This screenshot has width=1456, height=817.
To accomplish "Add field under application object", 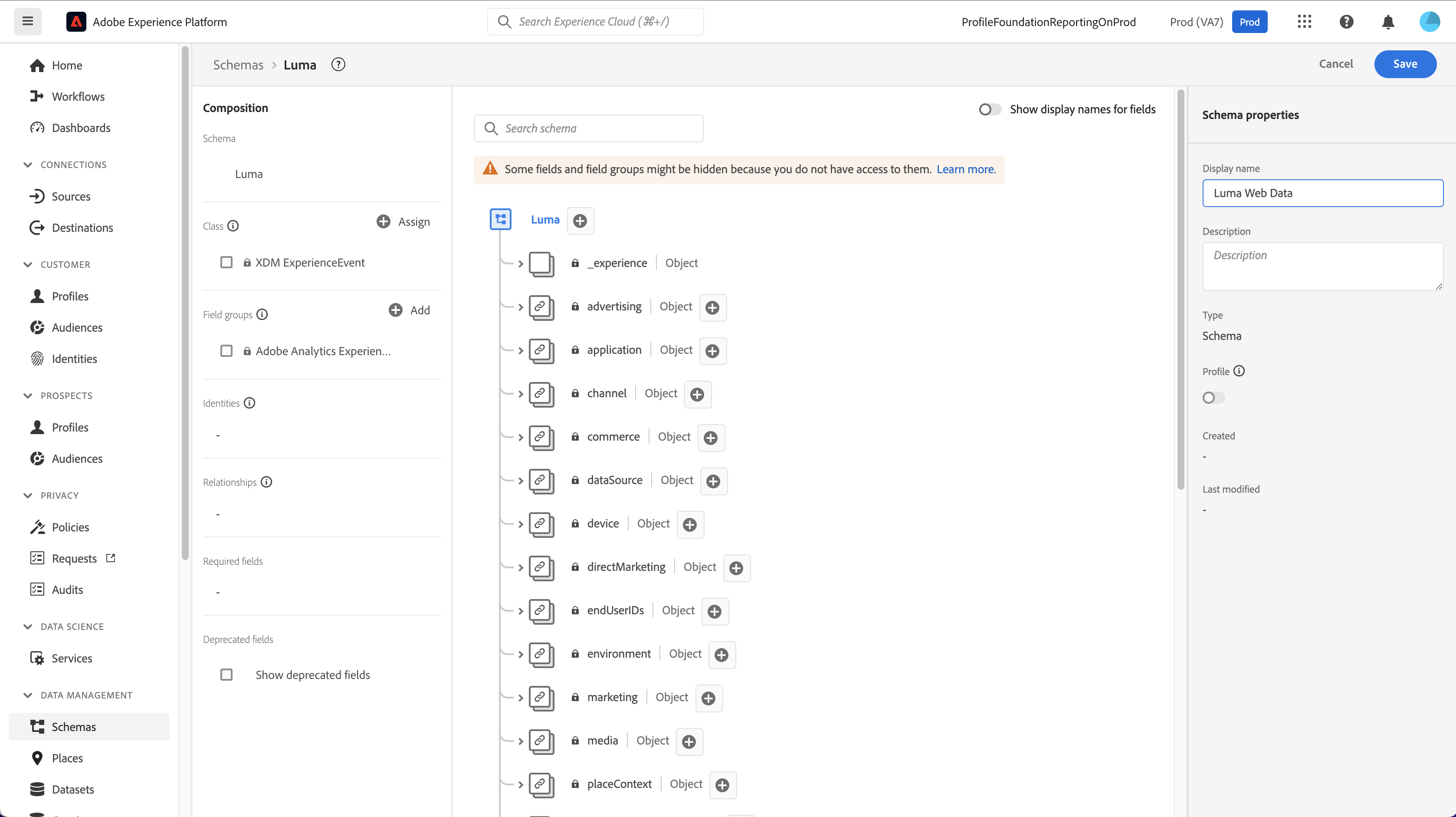I will tap(713, 351).
